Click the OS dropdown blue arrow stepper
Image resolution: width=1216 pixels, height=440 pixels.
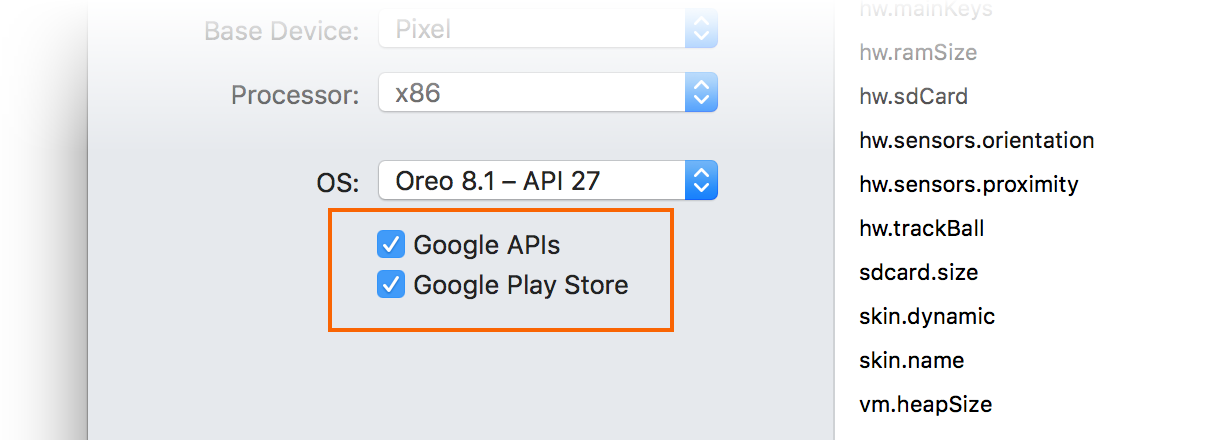point(701,181)
